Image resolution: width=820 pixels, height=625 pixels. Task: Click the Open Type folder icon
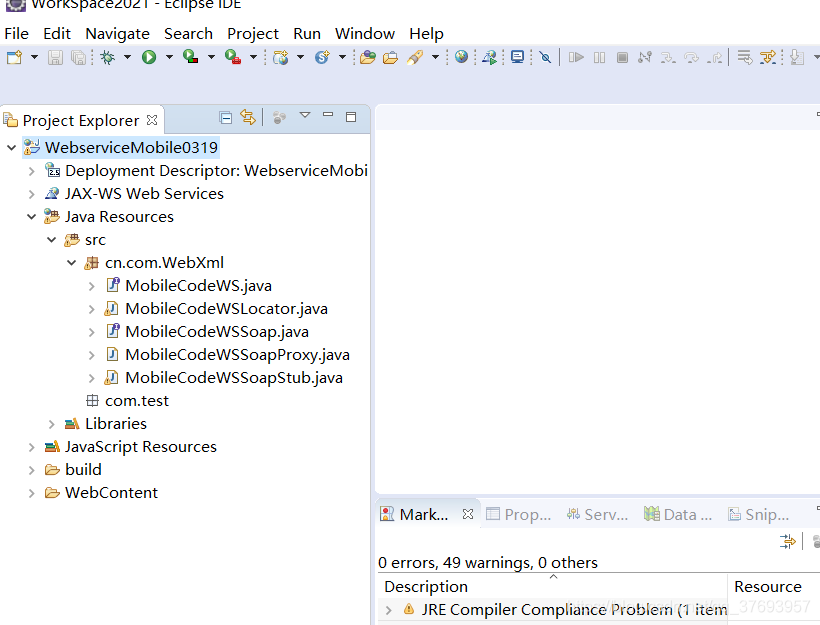[368, 57]
